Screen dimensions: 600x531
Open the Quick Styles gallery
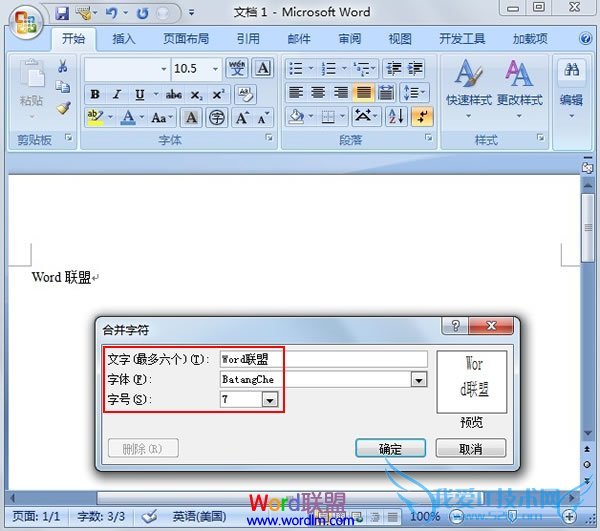pos(468,88)
